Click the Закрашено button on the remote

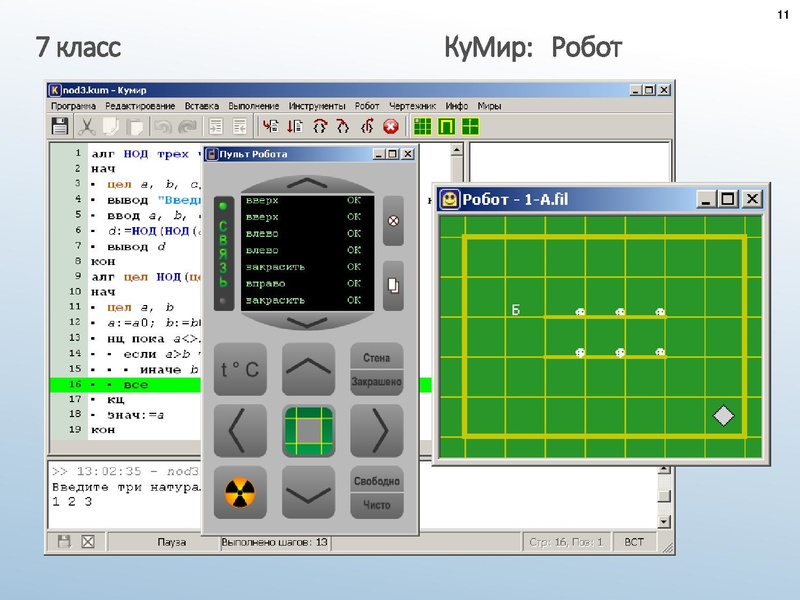click(376, 382)
